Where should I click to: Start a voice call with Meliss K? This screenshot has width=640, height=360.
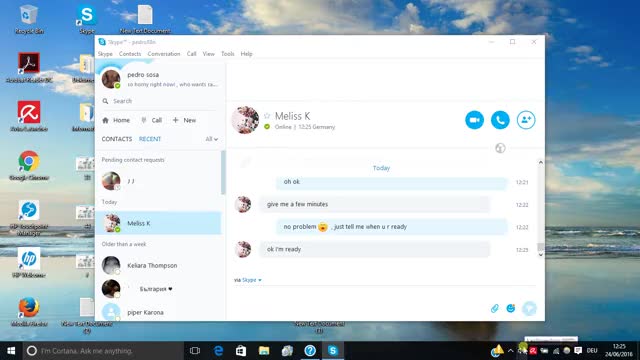[500, 120]
